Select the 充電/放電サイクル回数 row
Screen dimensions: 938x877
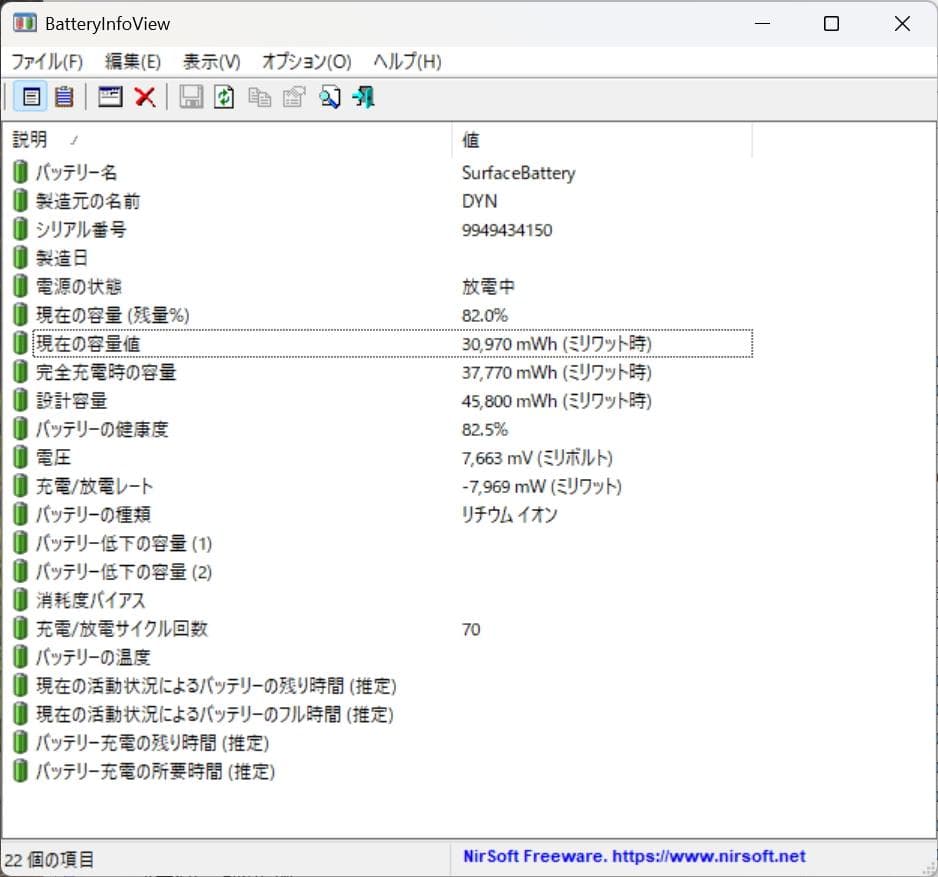click(x=122, y=629)
